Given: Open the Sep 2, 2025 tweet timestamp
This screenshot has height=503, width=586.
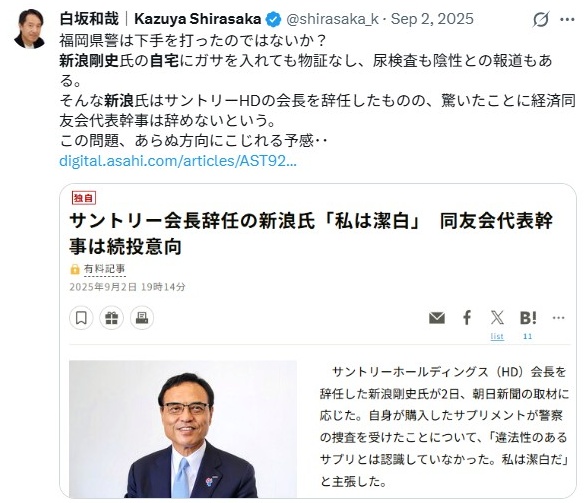Looking at the screenshot, I should click(x=432, y=19).
